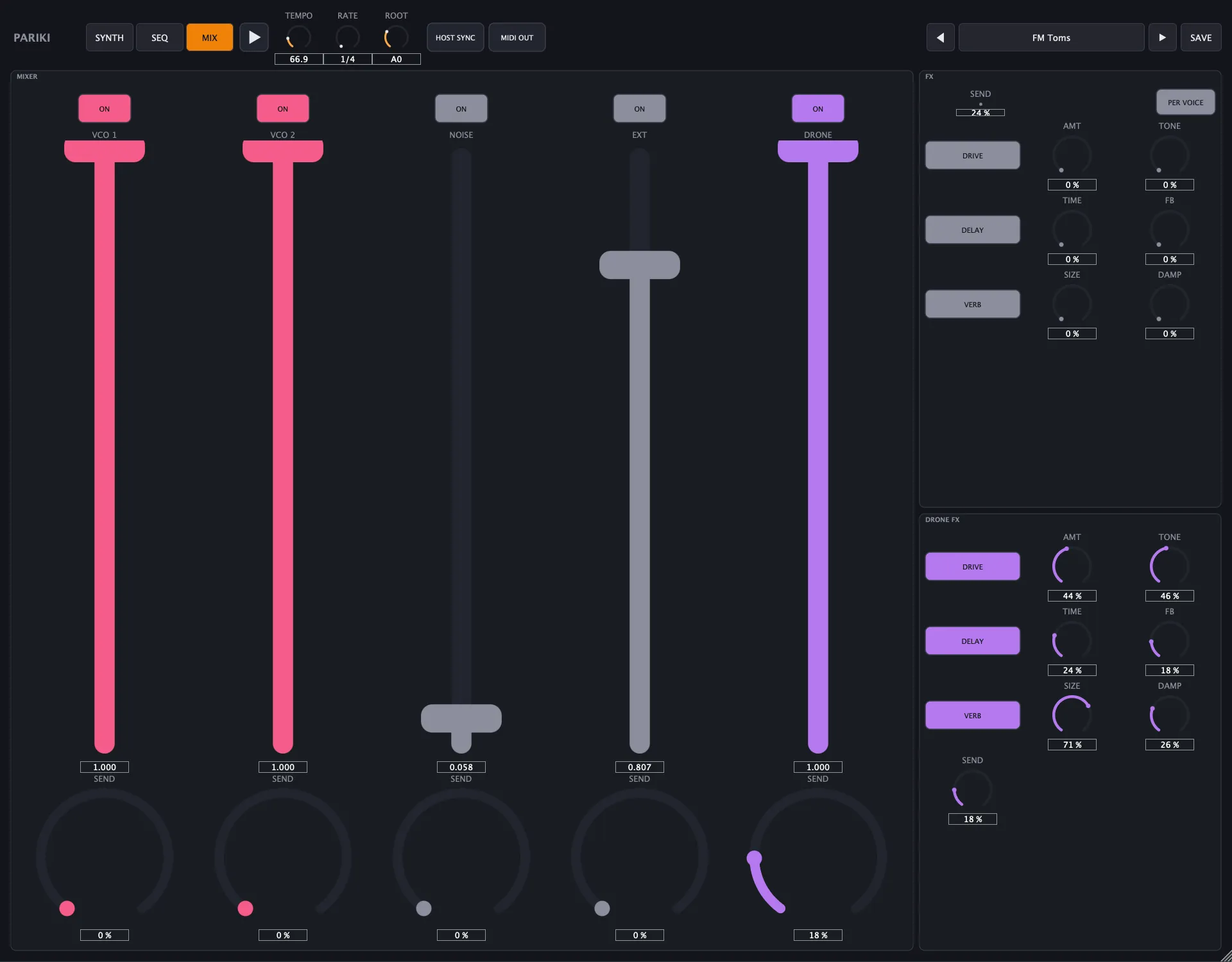
Task: Click the EXT level value 0.807
Action: tap(640, 767)
